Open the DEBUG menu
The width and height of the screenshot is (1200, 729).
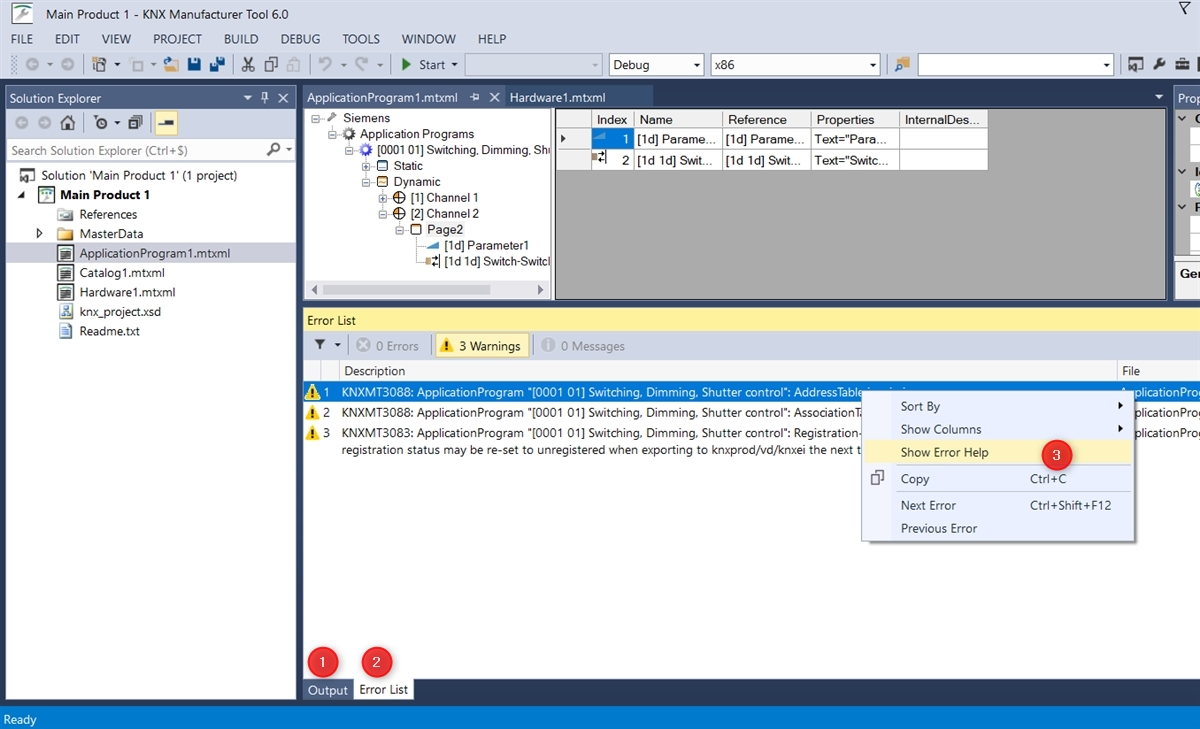pyautogui.click(x=300, y=39)
